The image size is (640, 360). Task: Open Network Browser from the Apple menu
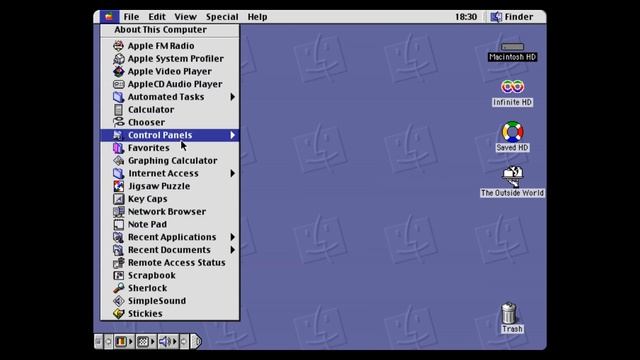coord(169,211)
